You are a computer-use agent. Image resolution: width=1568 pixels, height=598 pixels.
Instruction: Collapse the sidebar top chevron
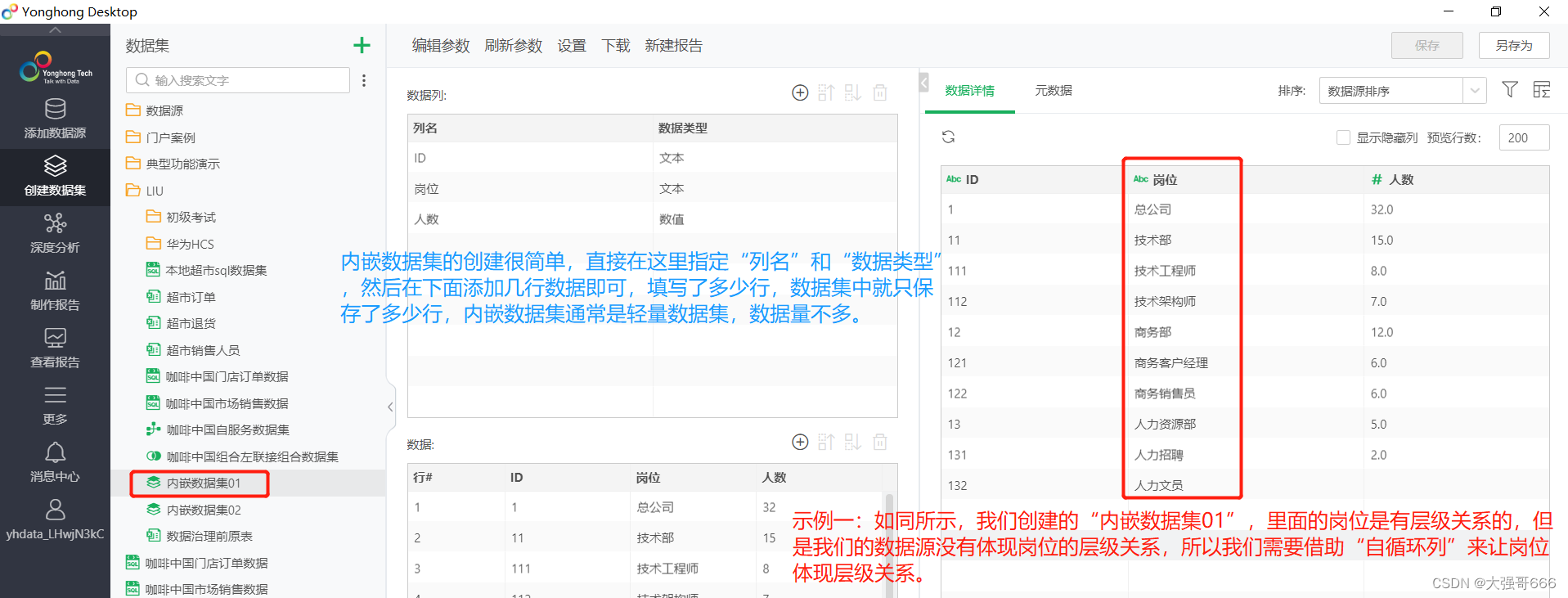pos(55,29)
